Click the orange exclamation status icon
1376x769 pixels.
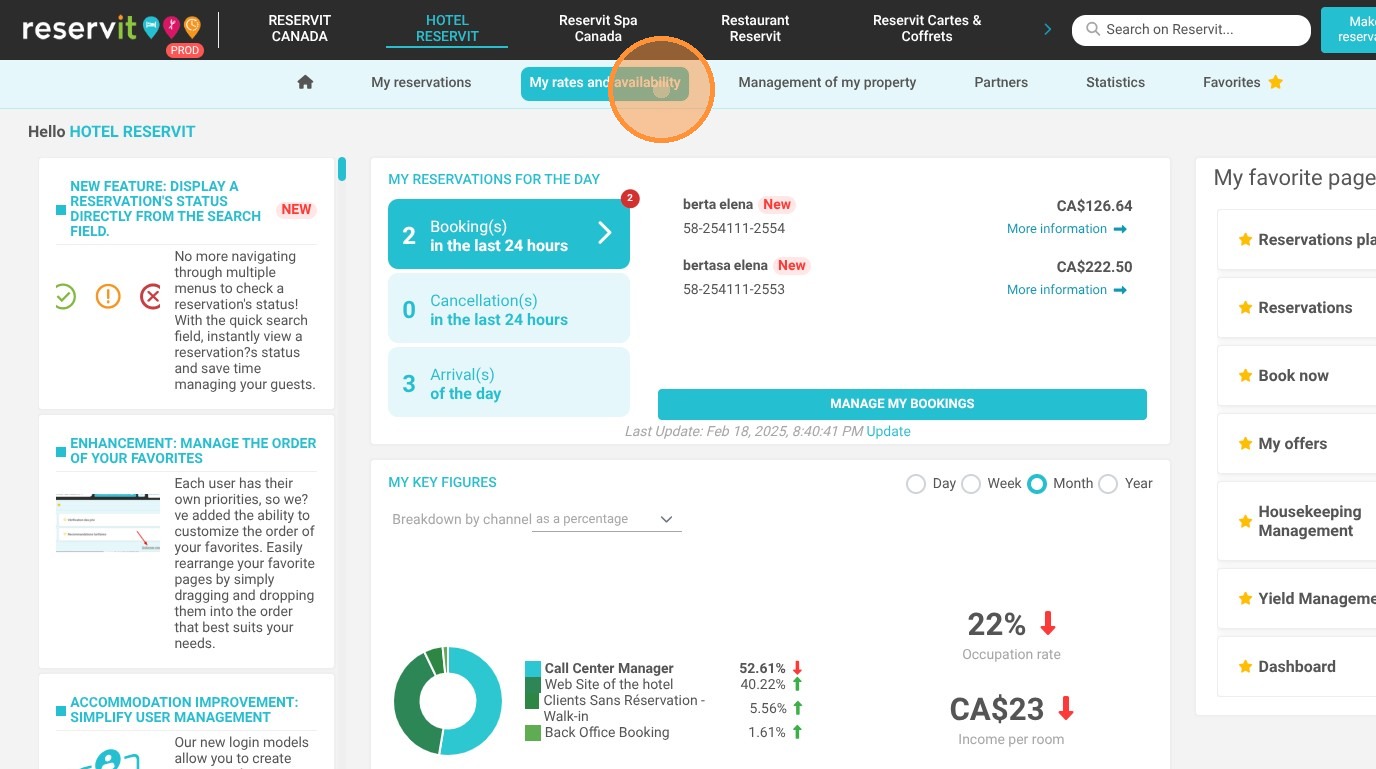108,297
